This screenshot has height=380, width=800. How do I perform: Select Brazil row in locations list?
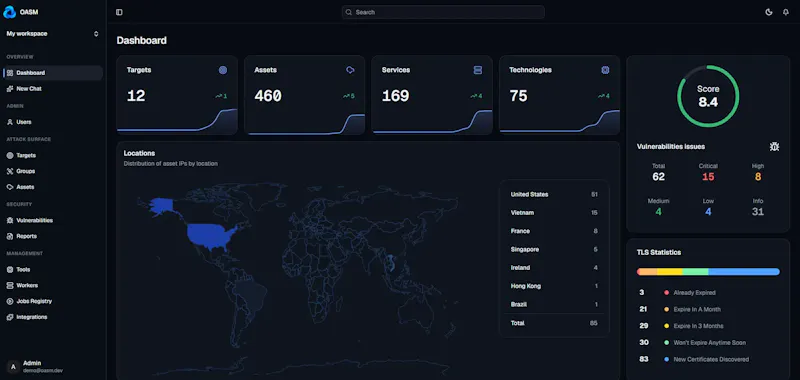coord(554,305)
